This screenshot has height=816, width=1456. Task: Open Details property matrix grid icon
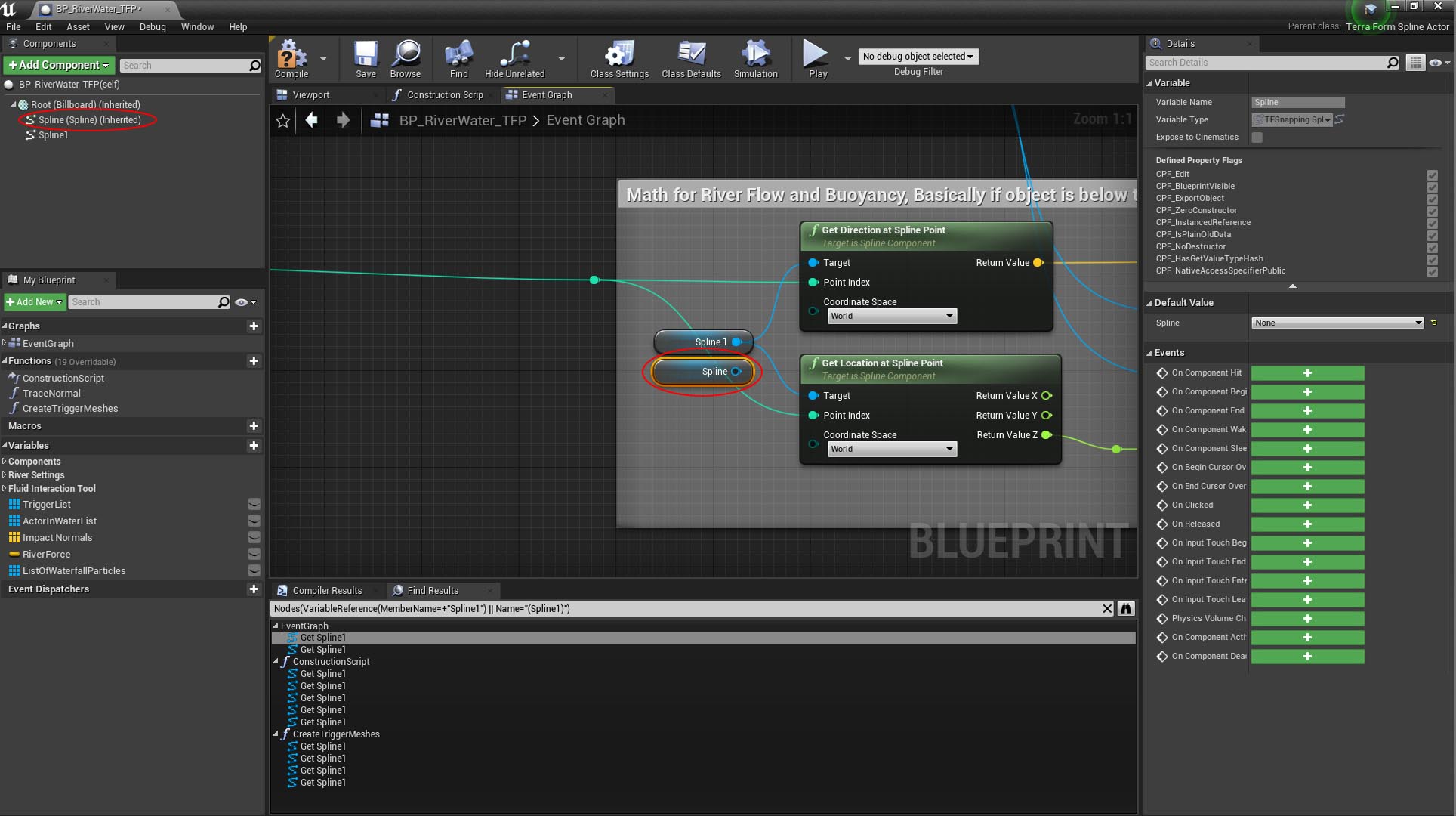click(x=1415, y=63)
